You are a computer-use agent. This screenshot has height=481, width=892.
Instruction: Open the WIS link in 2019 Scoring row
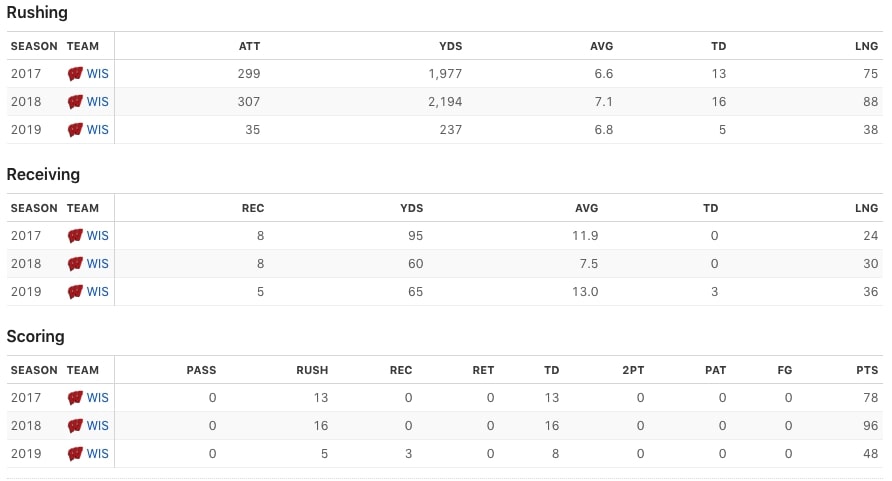(x=98, y=454)
